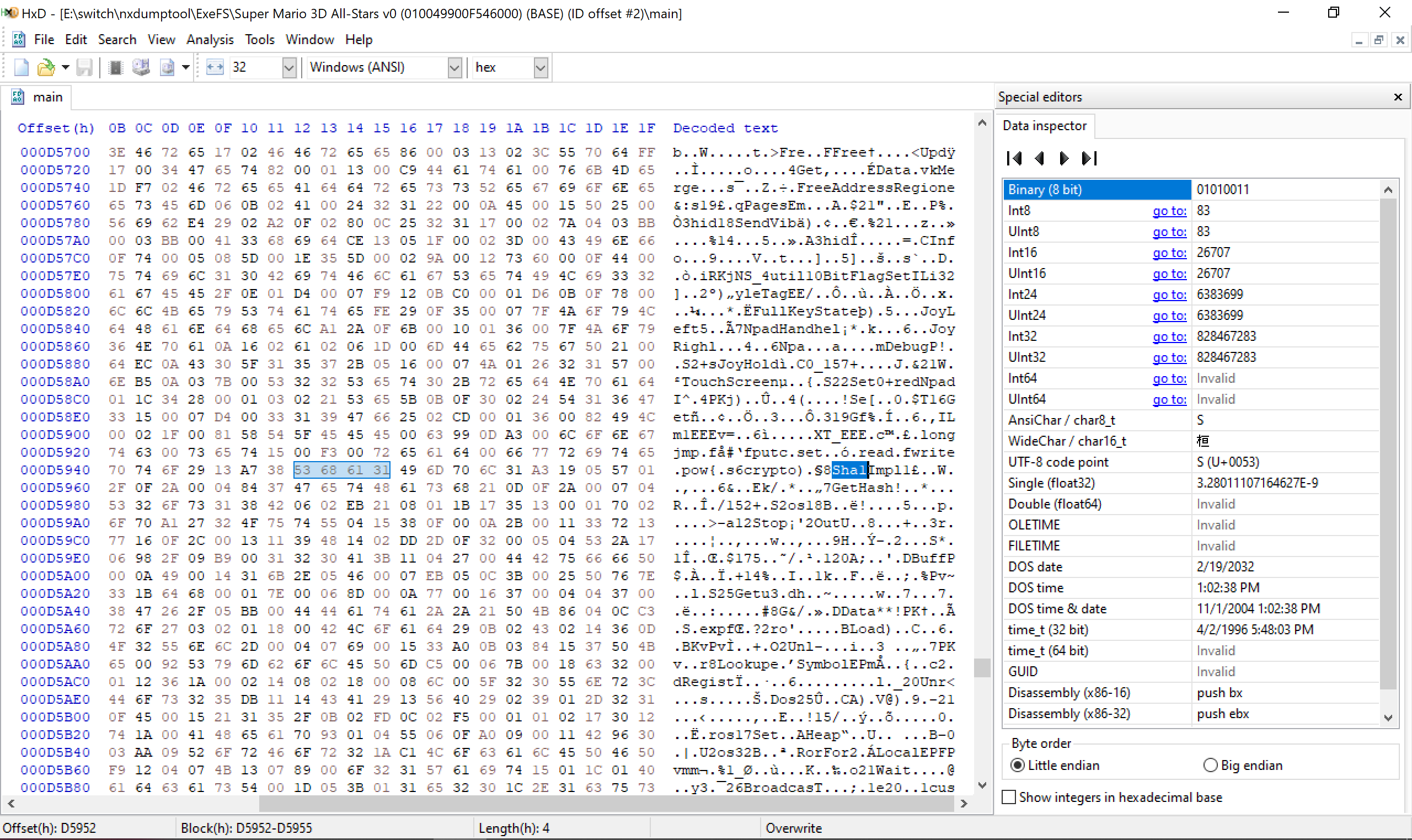
Task: Click hex view scroll-right arrow
Action: [x=964, y=803]
